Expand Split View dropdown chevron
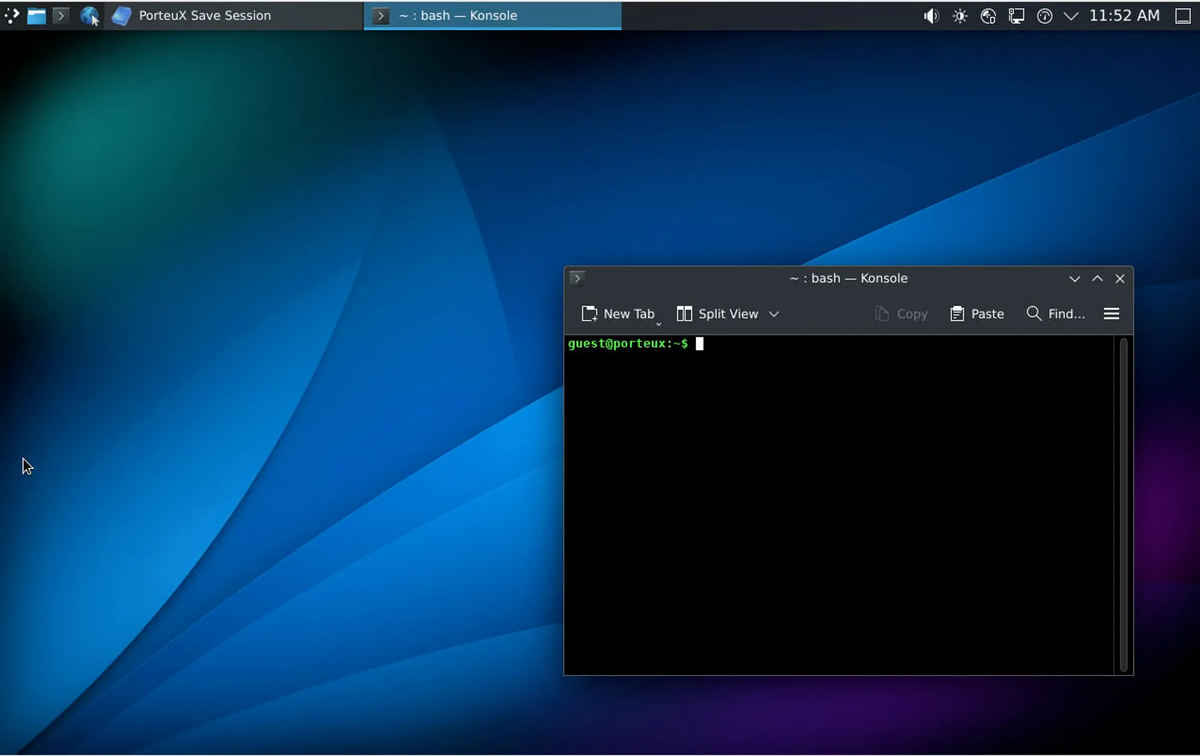 pyautogui.click(x=774, y=314)
